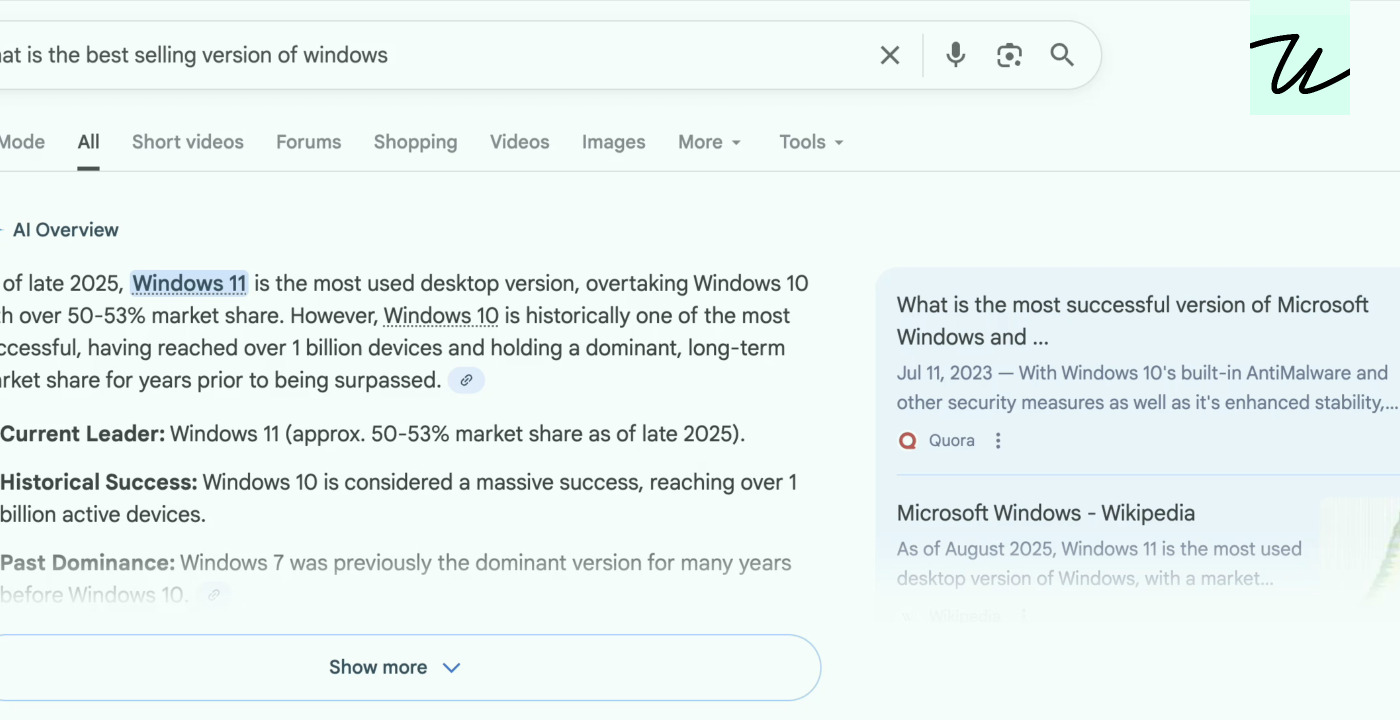Submit search with the magnifying glass icon

1062,55
